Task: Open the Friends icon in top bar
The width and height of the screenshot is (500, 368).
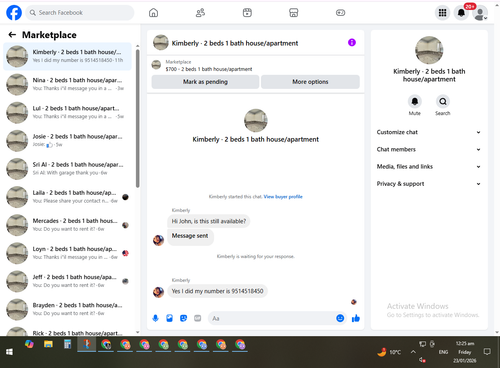Action: (x=200, y=13)
